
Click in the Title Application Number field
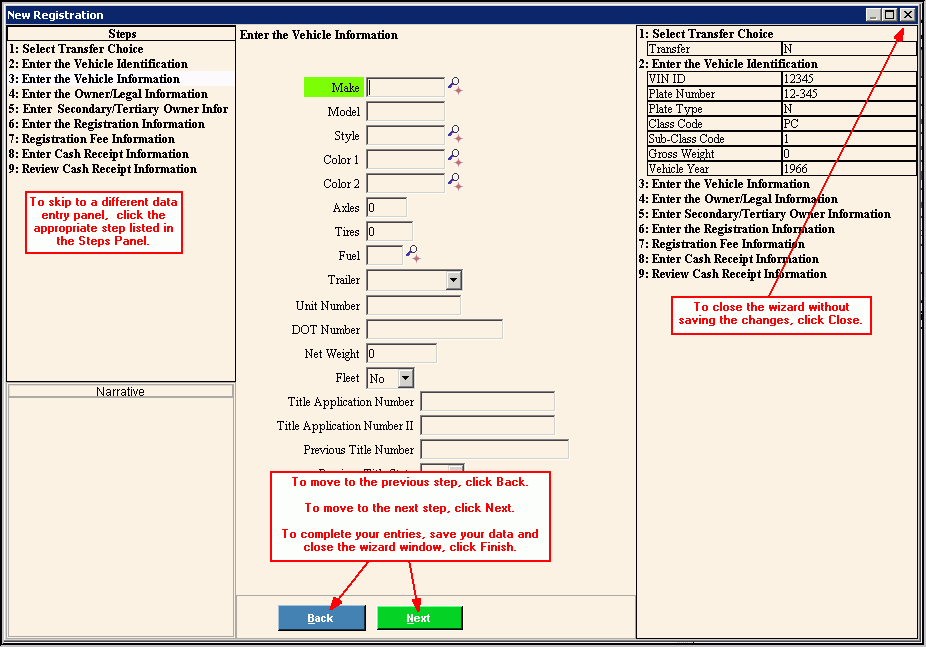[487, 401]
